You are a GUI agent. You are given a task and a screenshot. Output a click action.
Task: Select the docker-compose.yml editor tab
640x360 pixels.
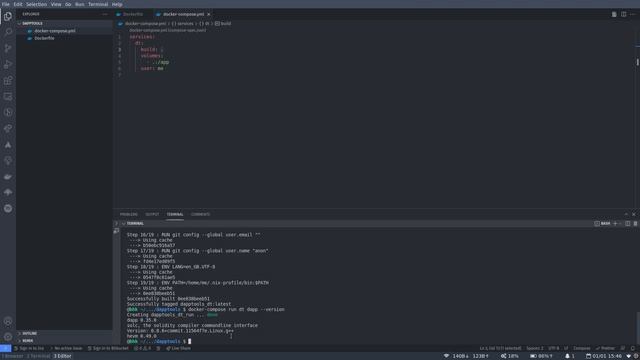pos(183,14)
